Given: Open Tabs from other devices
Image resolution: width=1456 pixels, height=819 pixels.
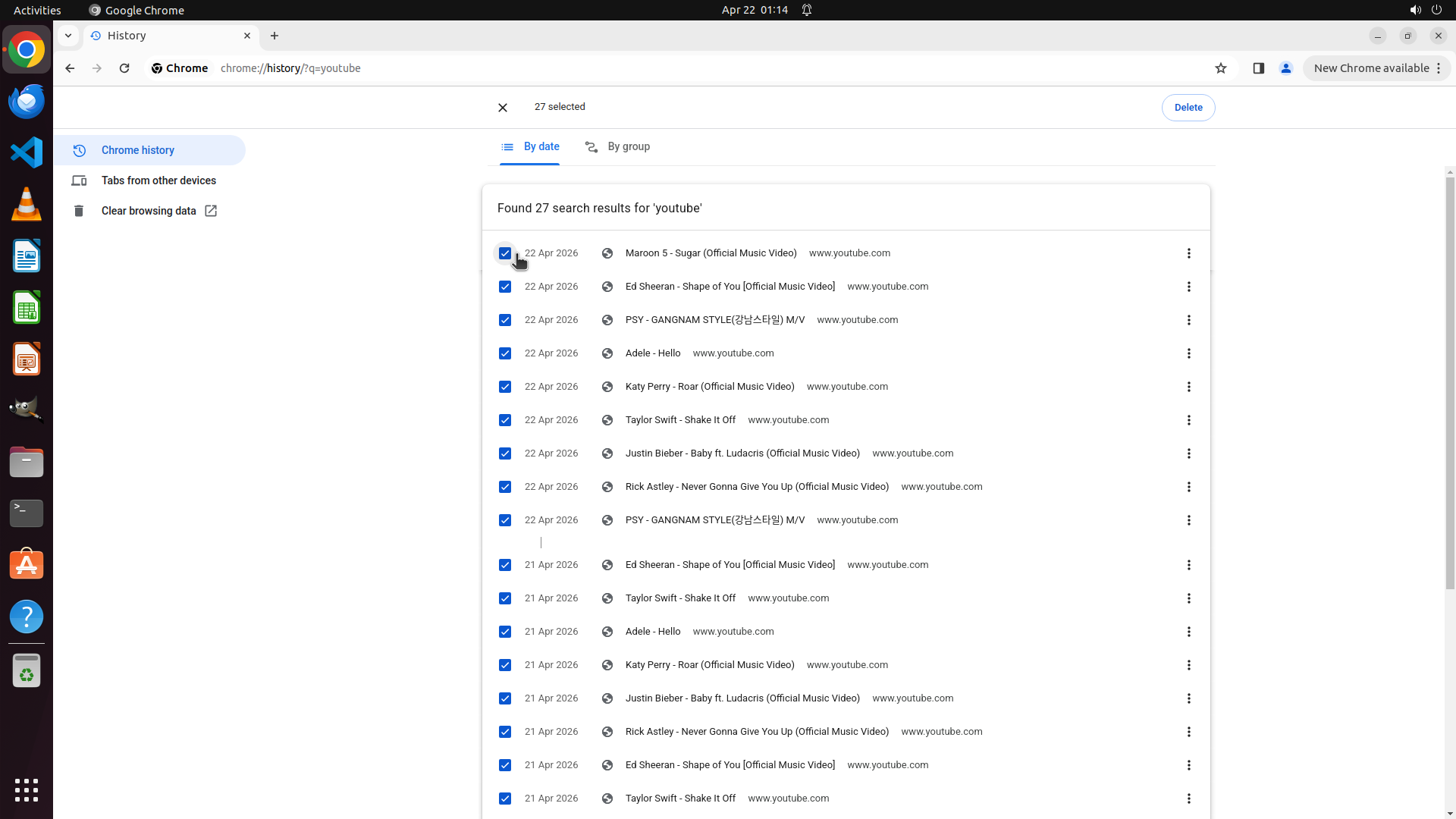Looking at the screenshot, I should 158,180.
